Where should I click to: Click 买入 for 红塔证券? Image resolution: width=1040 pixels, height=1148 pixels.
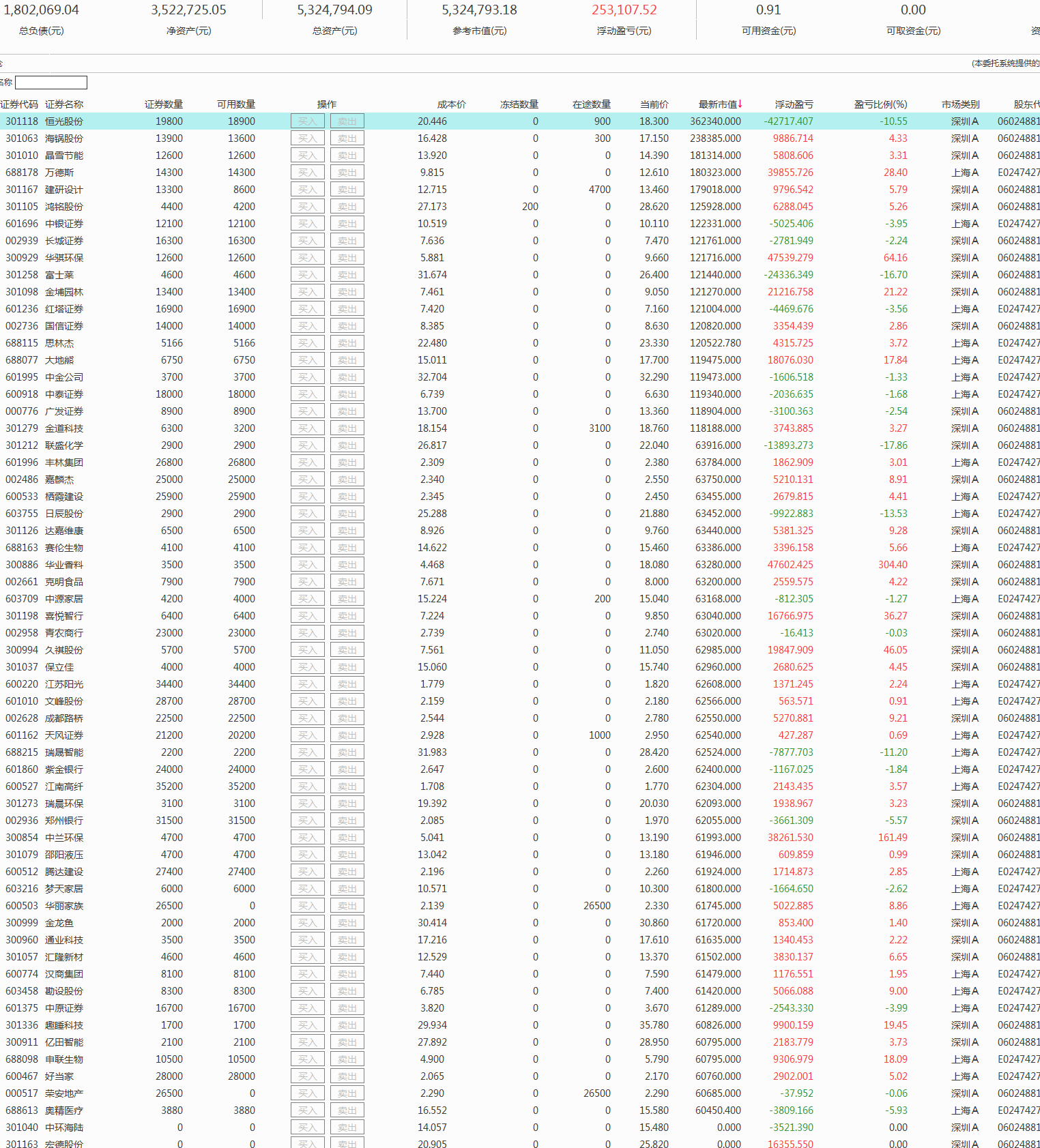coord(308,309)
